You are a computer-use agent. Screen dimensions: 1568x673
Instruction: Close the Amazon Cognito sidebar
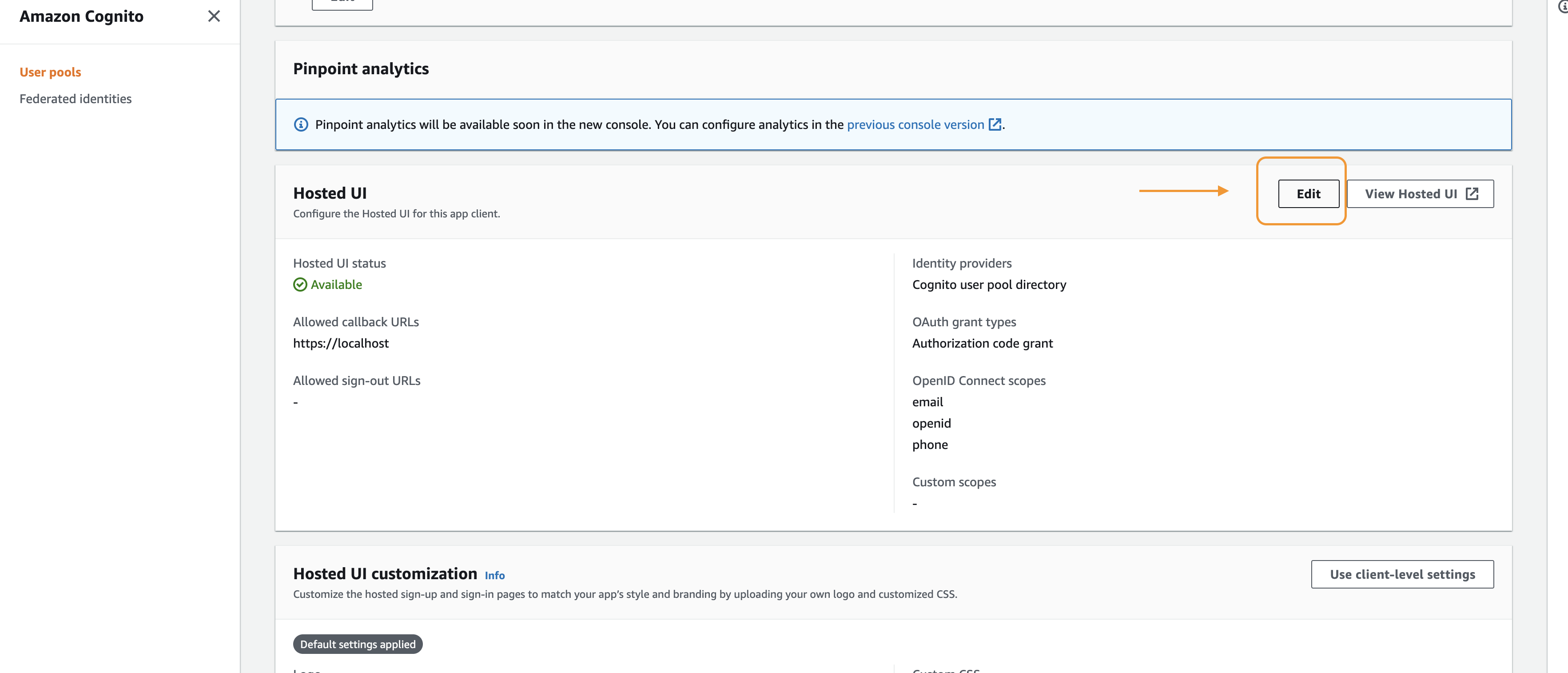[x=214, y=16]
